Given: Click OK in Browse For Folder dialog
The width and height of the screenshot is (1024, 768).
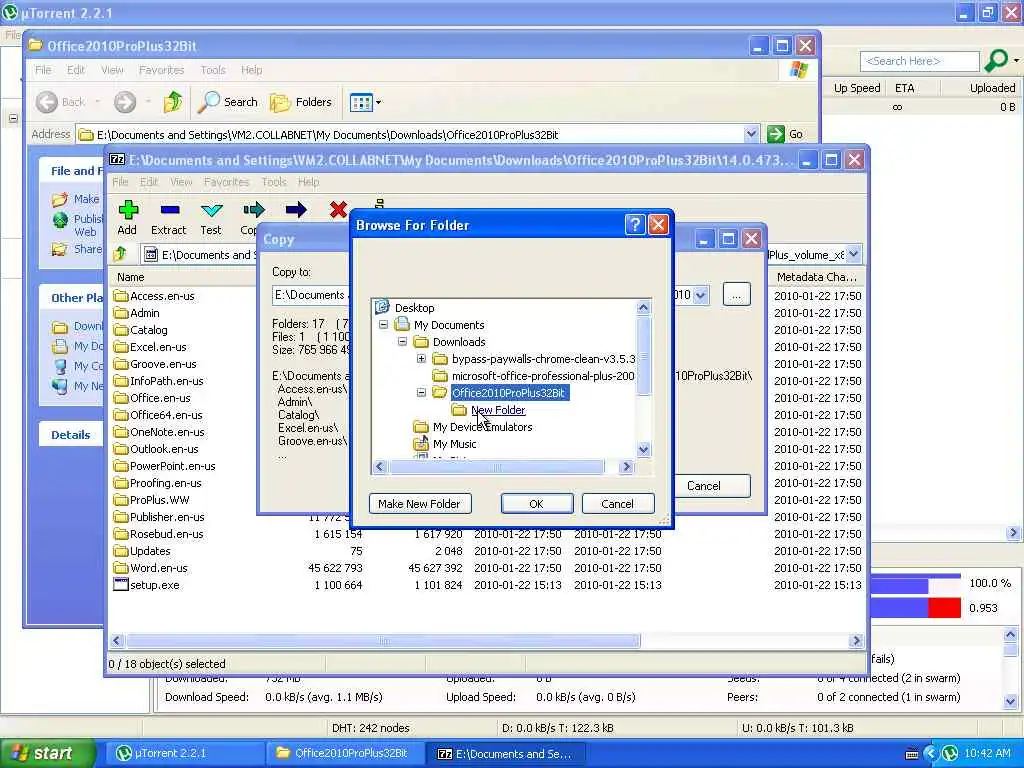Looking at the screenshot, I should [x=536, y=504].
